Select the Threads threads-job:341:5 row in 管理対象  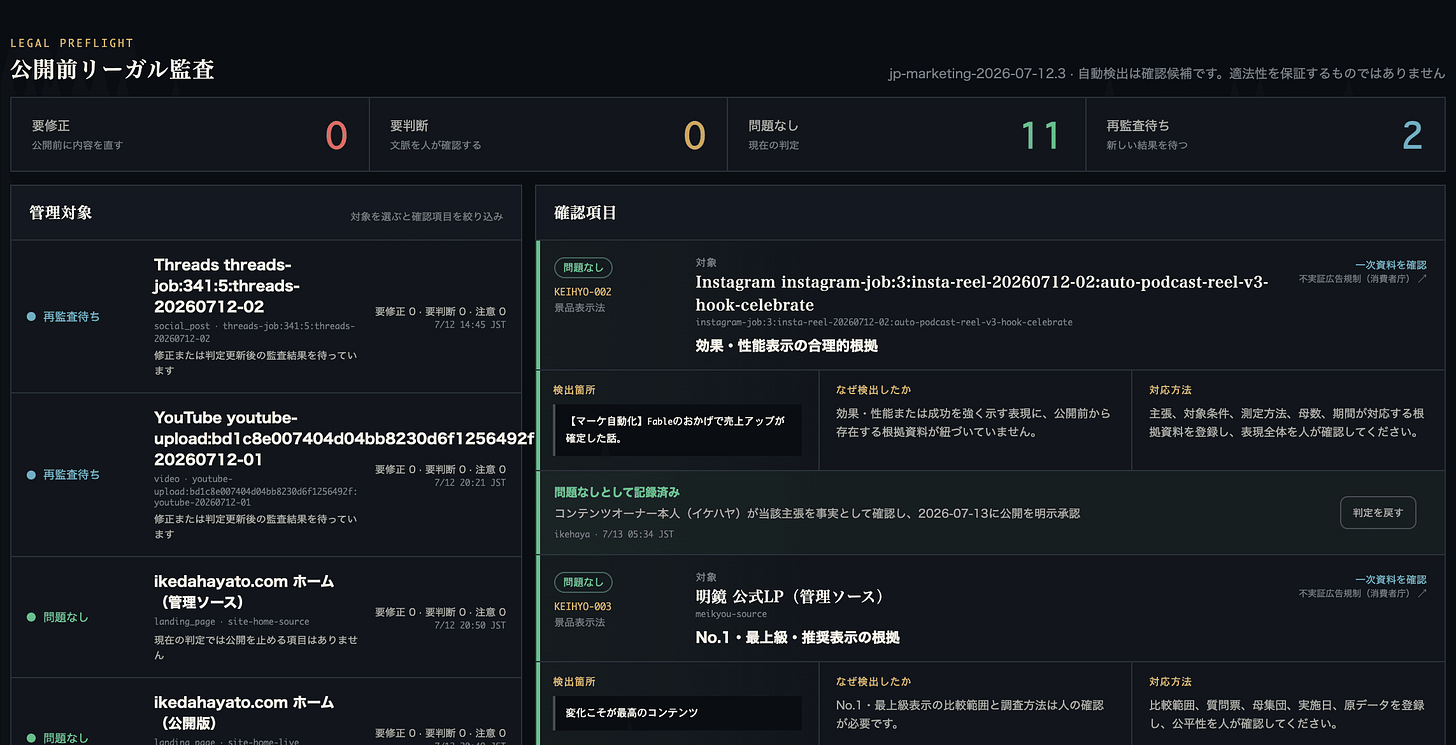tap(266, 316)
